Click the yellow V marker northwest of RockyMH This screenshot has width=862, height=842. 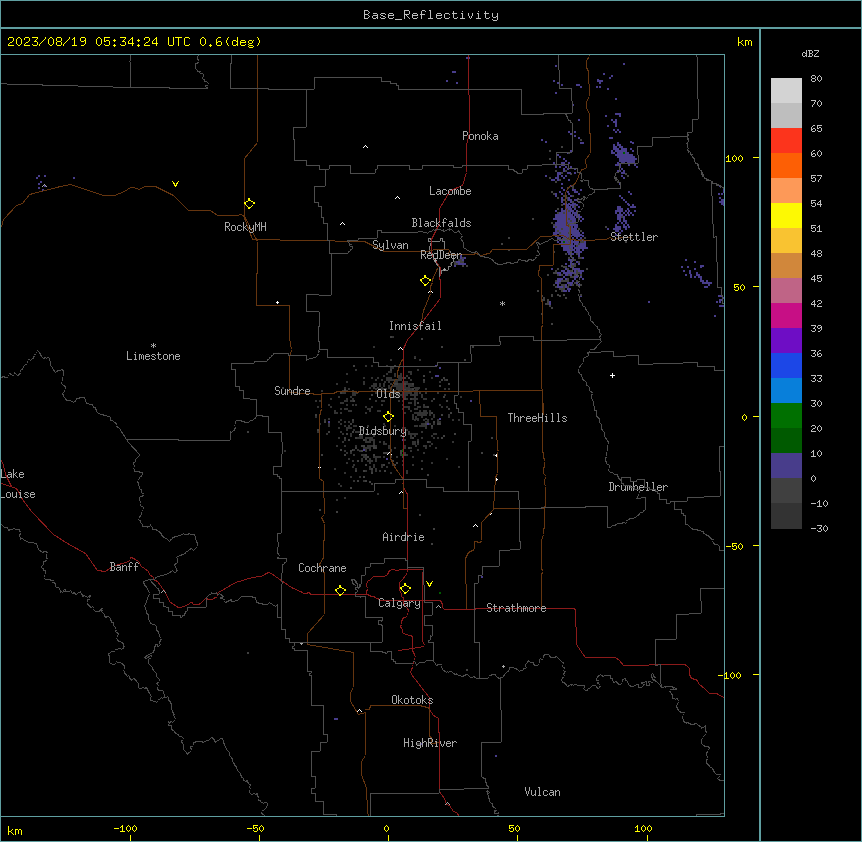pyautogui.click(x=175, y=184)
